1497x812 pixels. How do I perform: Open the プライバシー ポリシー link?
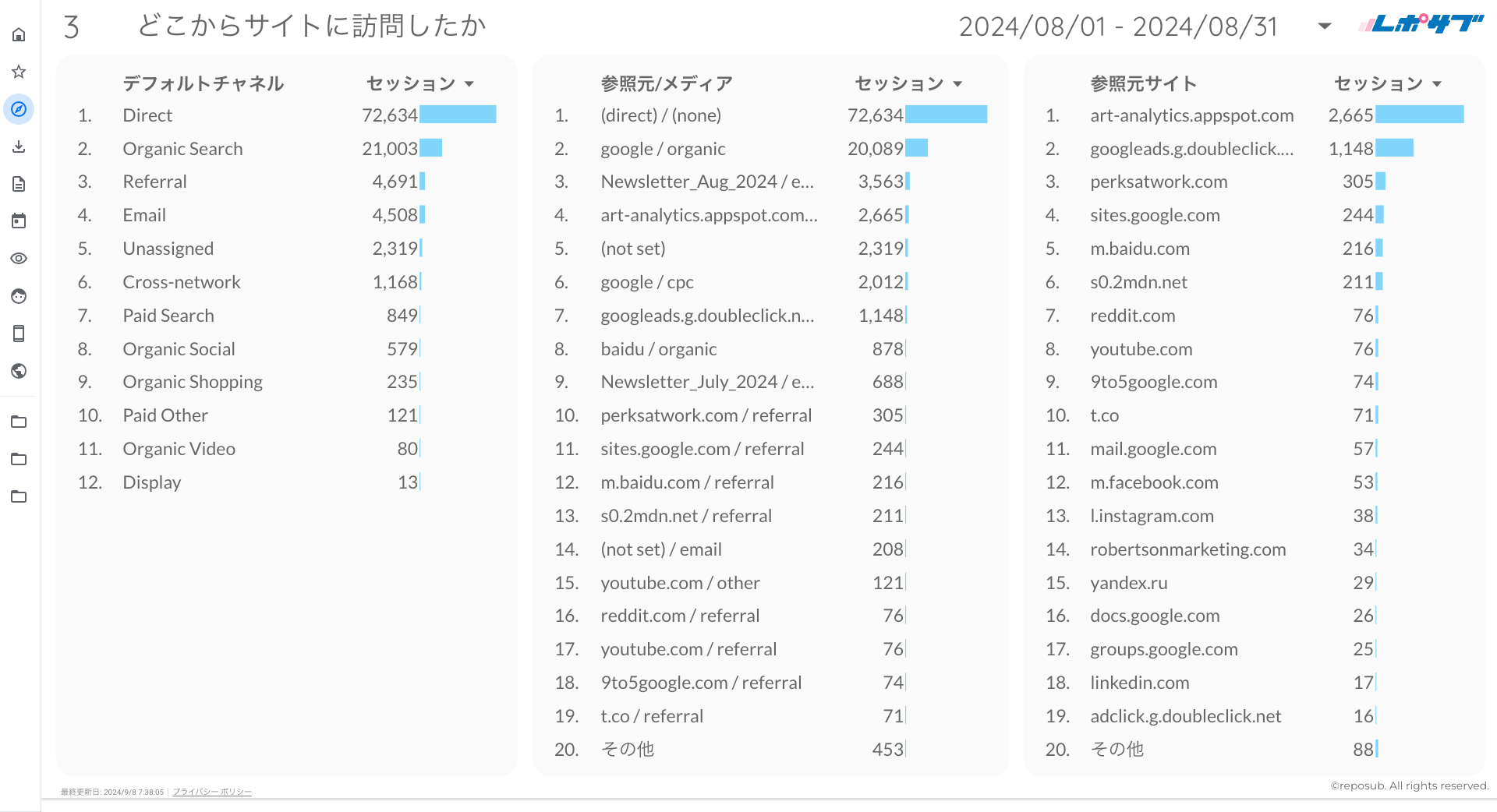(x=212, y=792)
